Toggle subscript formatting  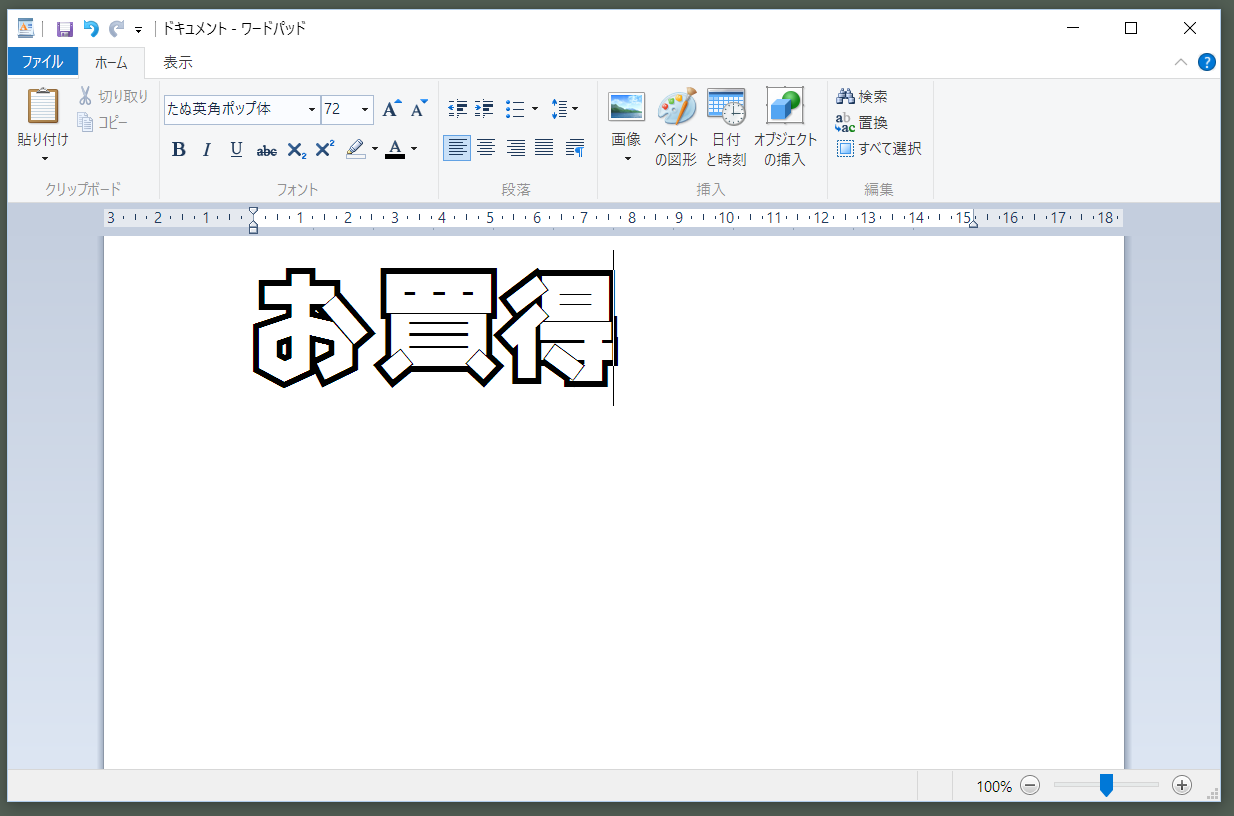296,149
